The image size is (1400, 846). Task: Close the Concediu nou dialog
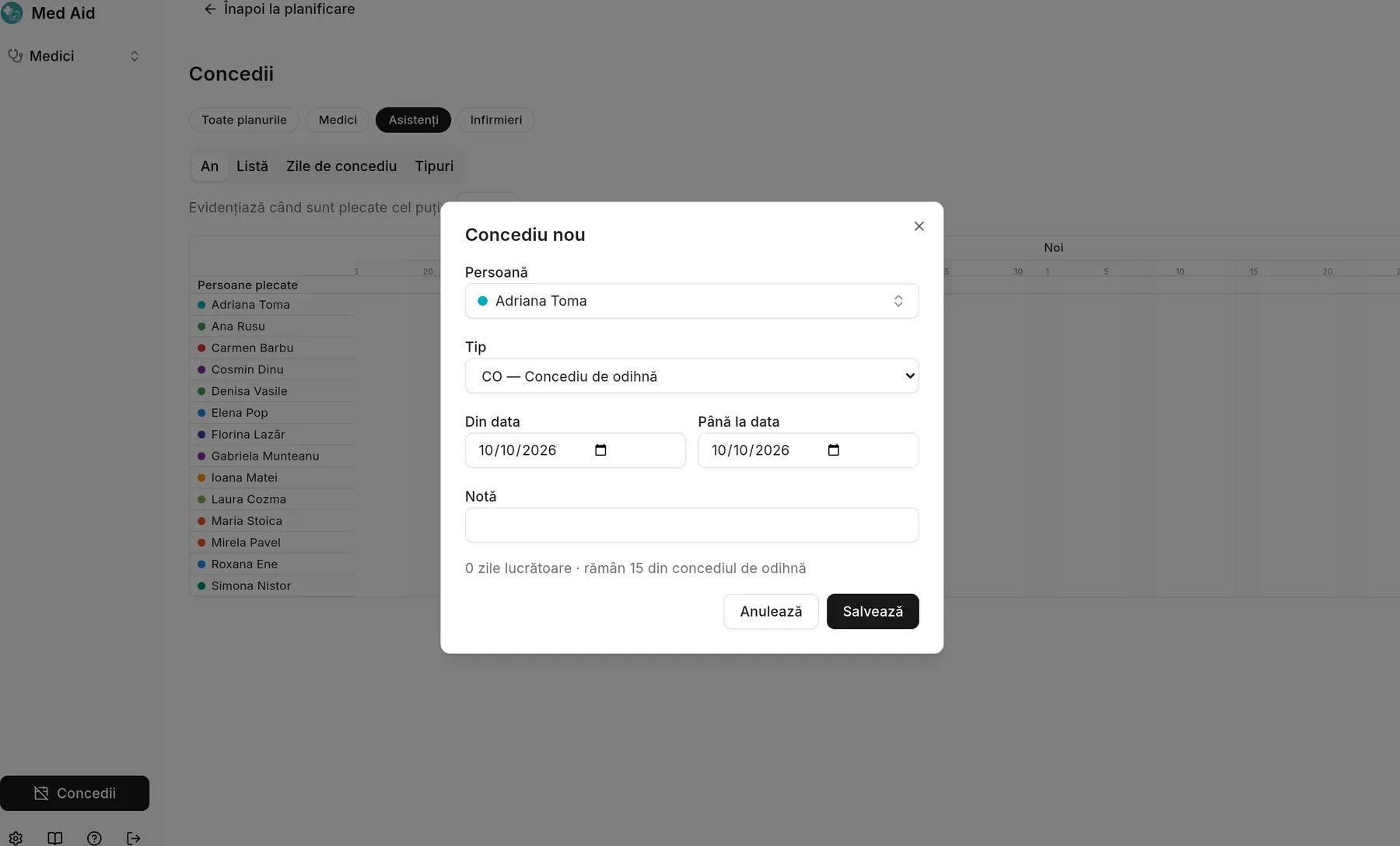point(919,226)
